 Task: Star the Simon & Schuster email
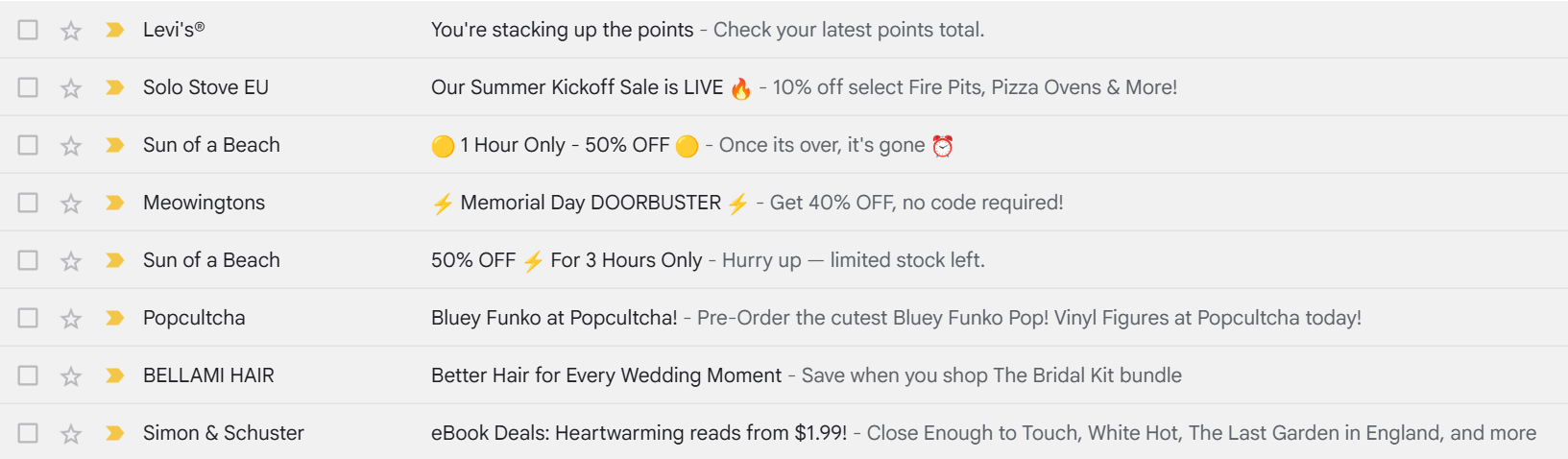point(71,434)
